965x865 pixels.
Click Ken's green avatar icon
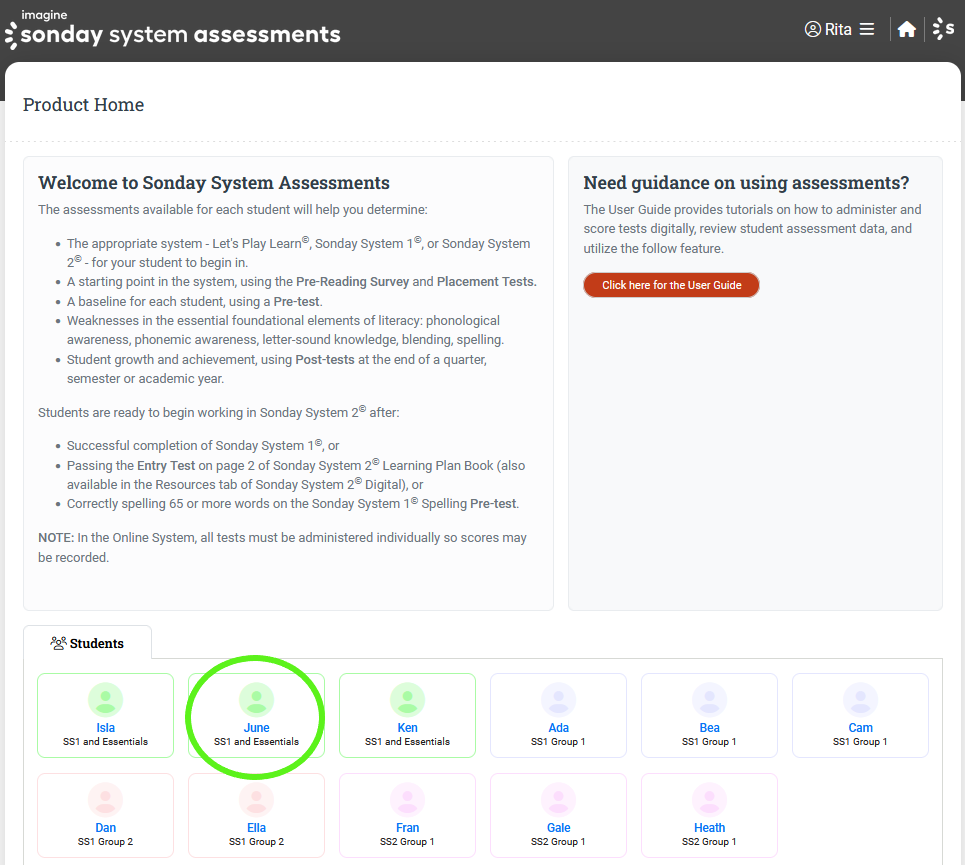[408, 699]
